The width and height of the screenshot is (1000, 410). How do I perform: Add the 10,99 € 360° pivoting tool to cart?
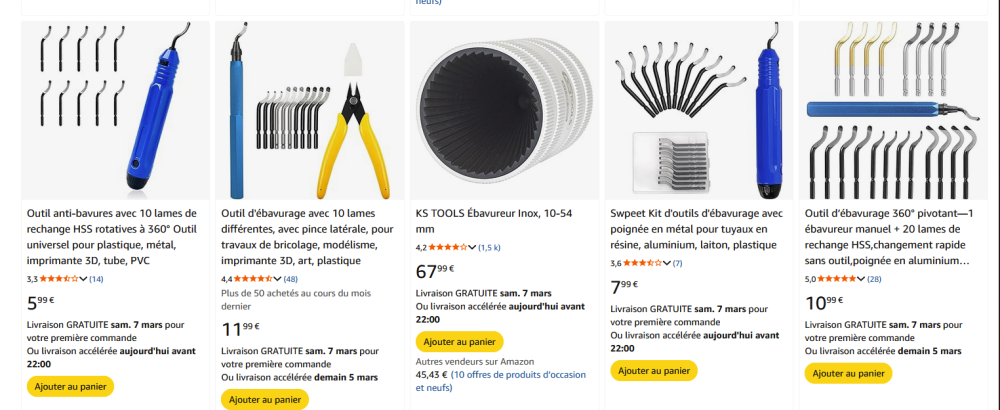click(848, 373)
